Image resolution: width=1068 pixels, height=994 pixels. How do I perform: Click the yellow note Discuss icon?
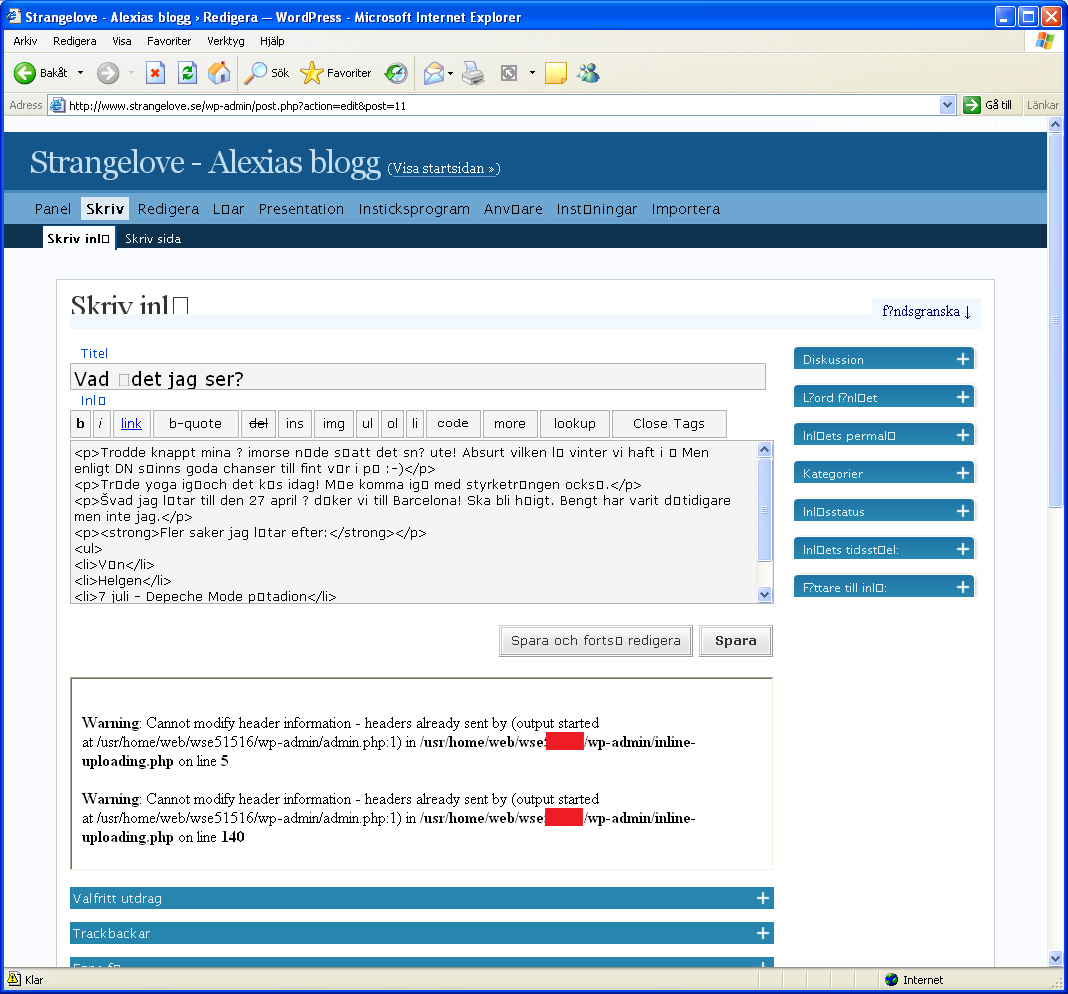click(x=556, y=73)
